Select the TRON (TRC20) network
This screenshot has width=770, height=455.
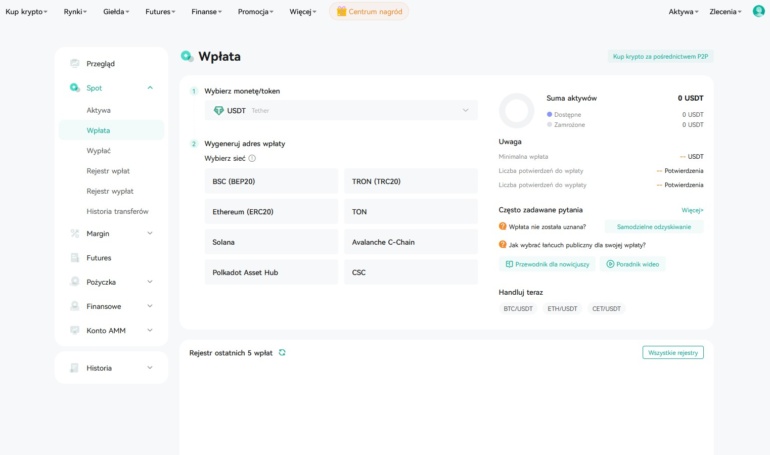[x=411, y=181]
